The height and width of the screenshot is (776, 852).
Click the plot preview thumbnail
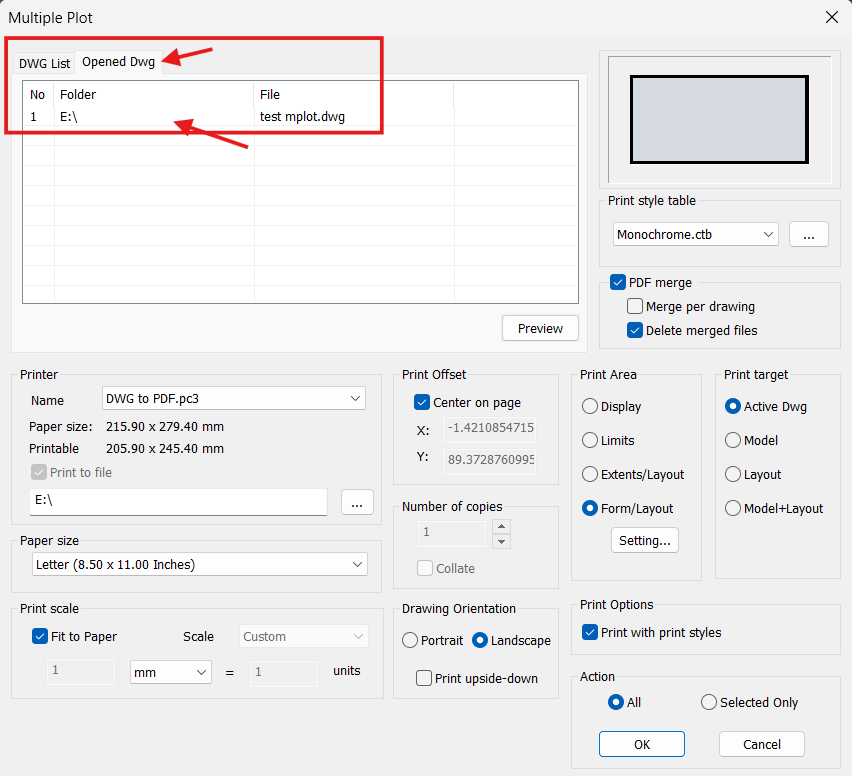click(719, 120)
